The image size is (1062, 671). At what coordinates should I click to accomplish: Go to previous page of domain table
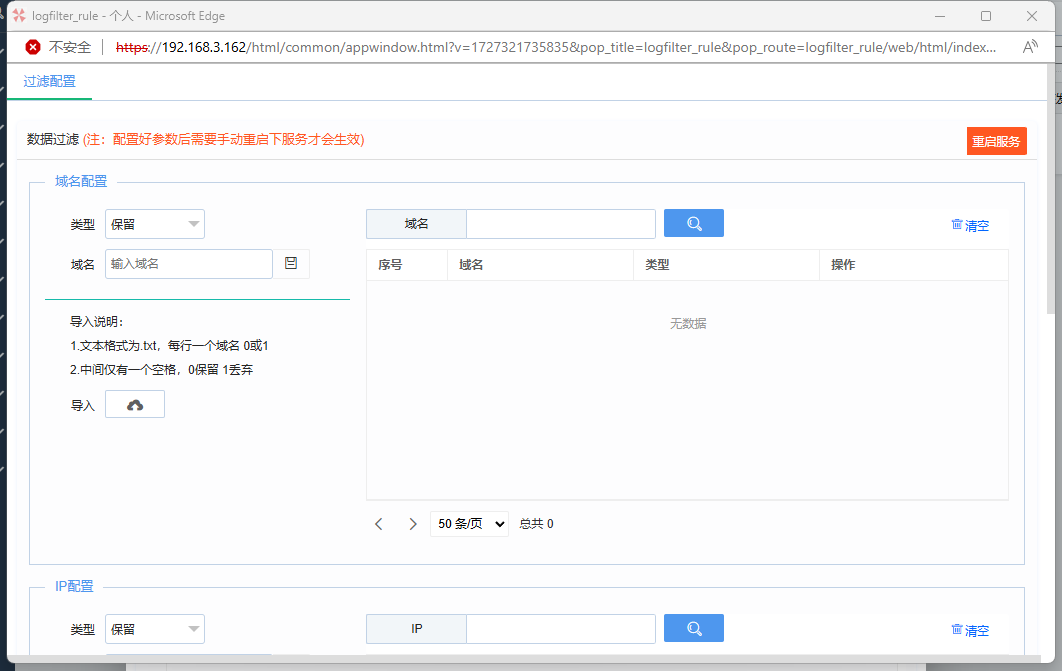379,524
